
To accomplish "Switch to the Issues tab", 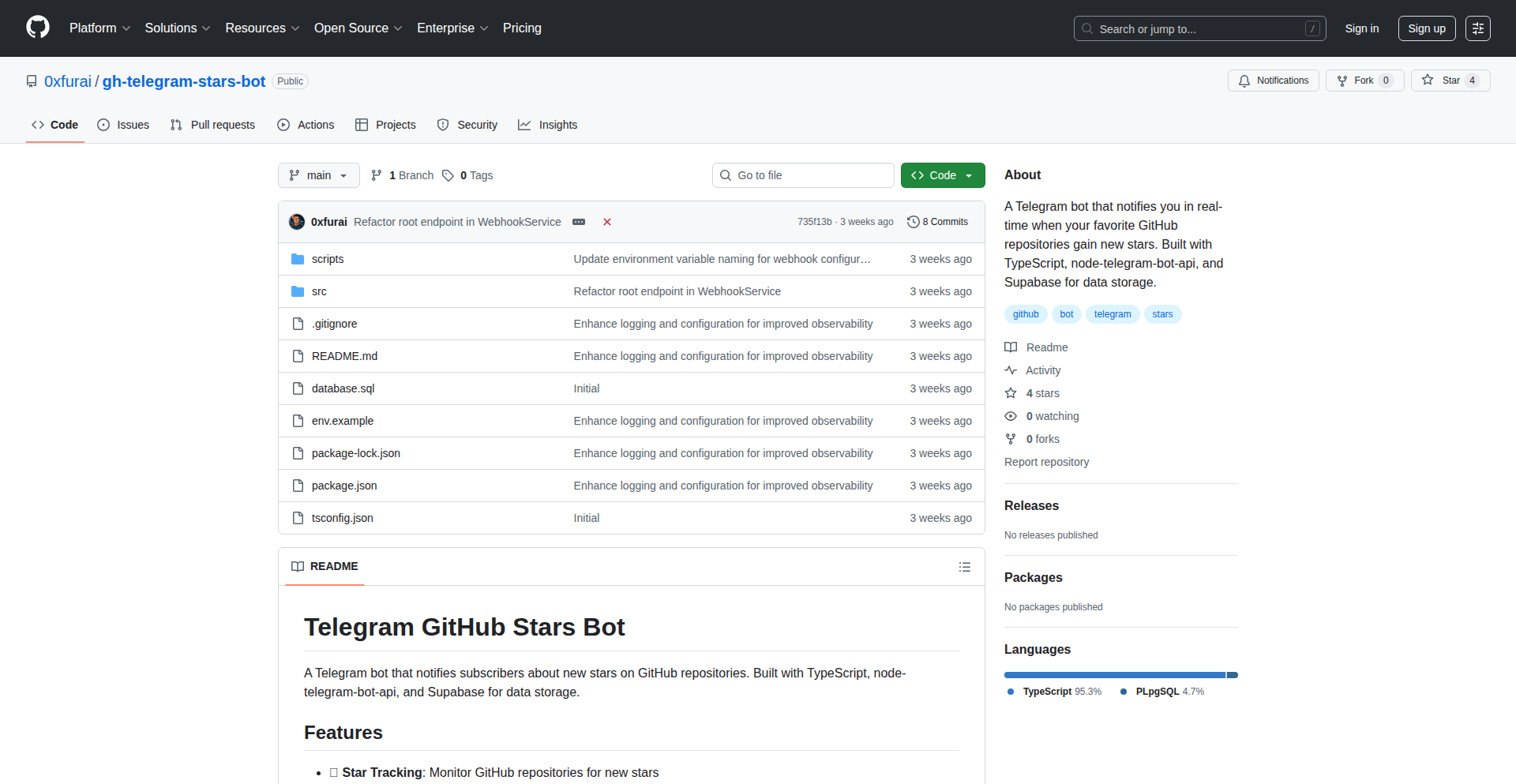I will 123,125.
